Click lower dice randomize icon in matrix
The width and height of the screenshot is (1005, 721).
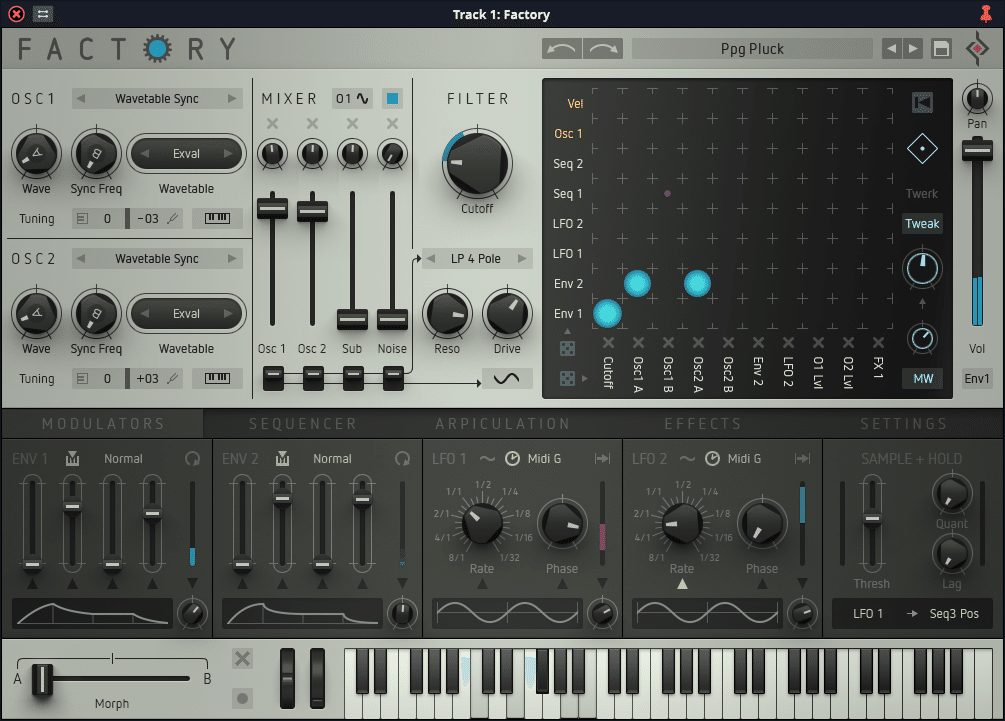pyautogui.click(x=567, y=378)
